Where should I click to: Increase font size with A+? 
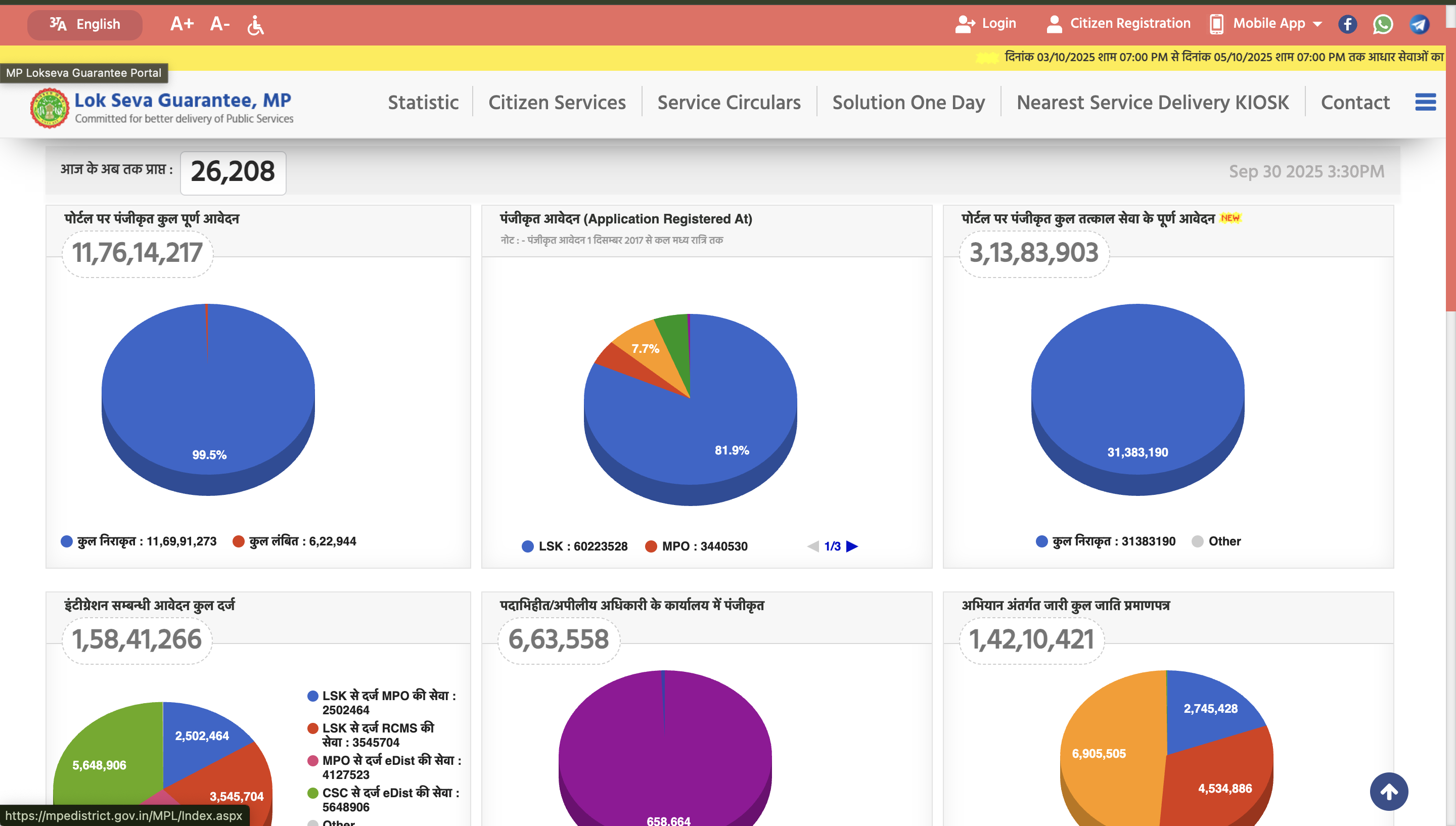[x=182, y=24]
